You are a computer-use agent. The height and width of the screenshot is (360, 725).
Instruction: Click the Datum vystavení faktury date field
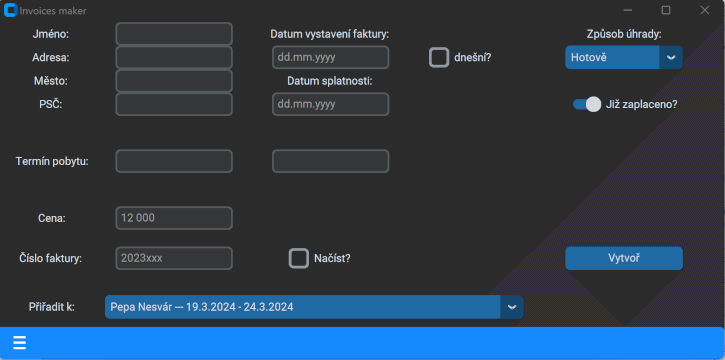(x=331, y=57)
